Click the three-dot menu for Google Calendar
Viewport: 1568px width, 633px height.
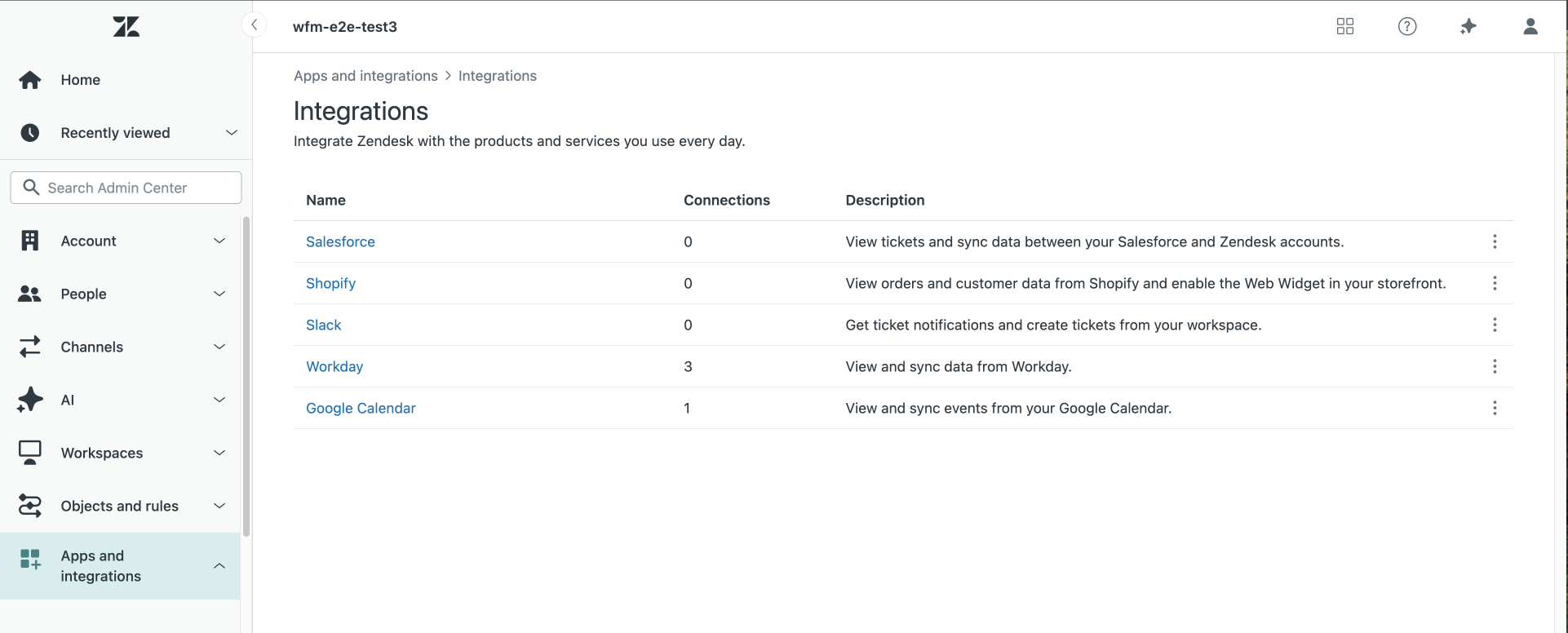pos(1495,408)
